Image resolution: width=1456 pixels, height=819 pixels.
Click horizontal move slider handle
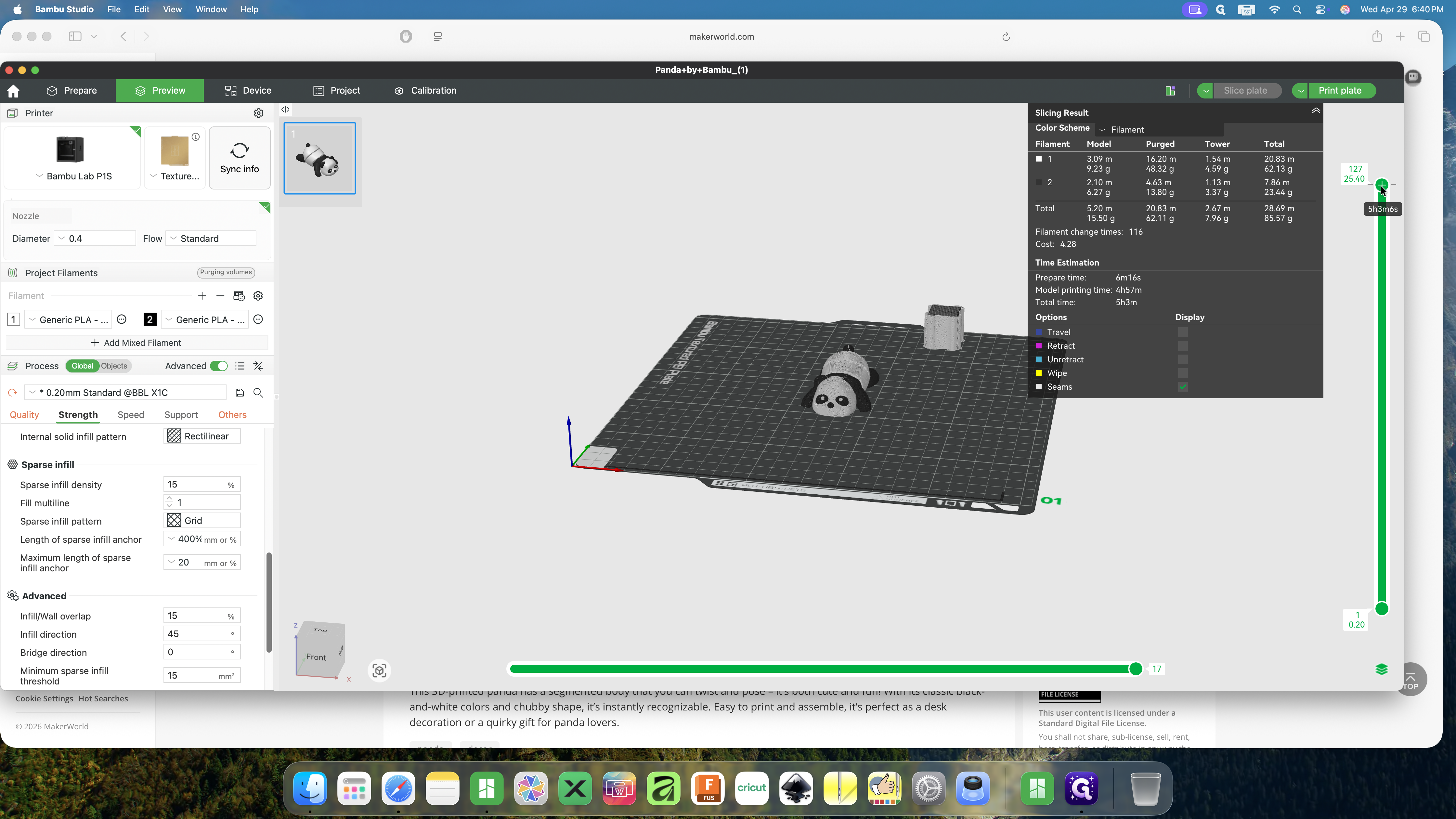pos(1136,669)
